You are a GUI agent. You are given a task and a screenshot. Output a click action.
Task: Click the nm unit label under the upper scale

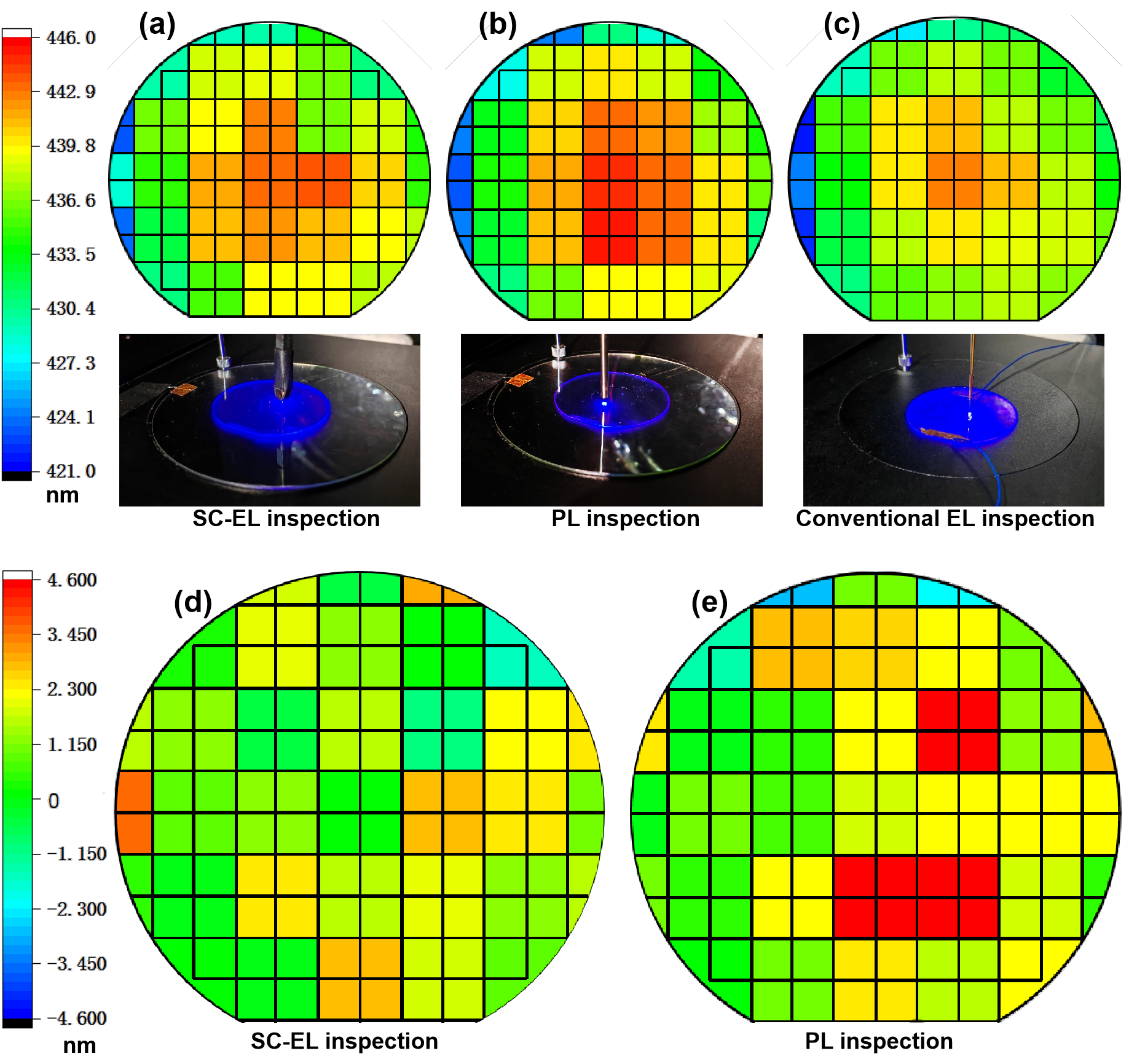tap(63, 495)
